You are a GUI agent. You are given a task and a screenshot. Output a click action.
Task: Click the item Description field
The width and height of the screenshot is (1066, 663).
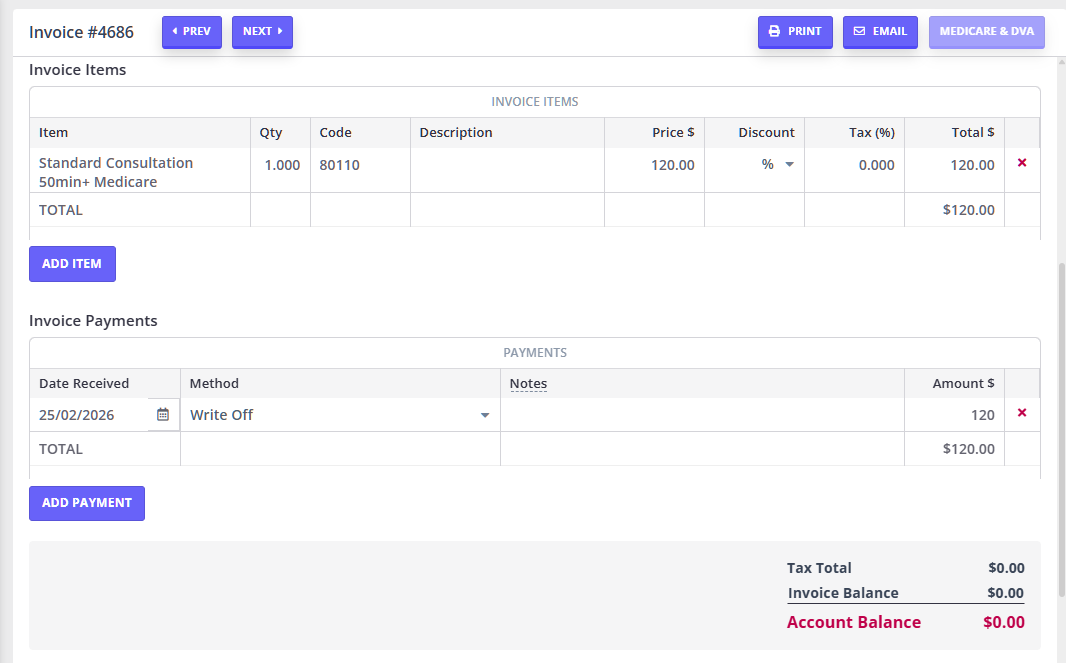(x=506, y=165)
